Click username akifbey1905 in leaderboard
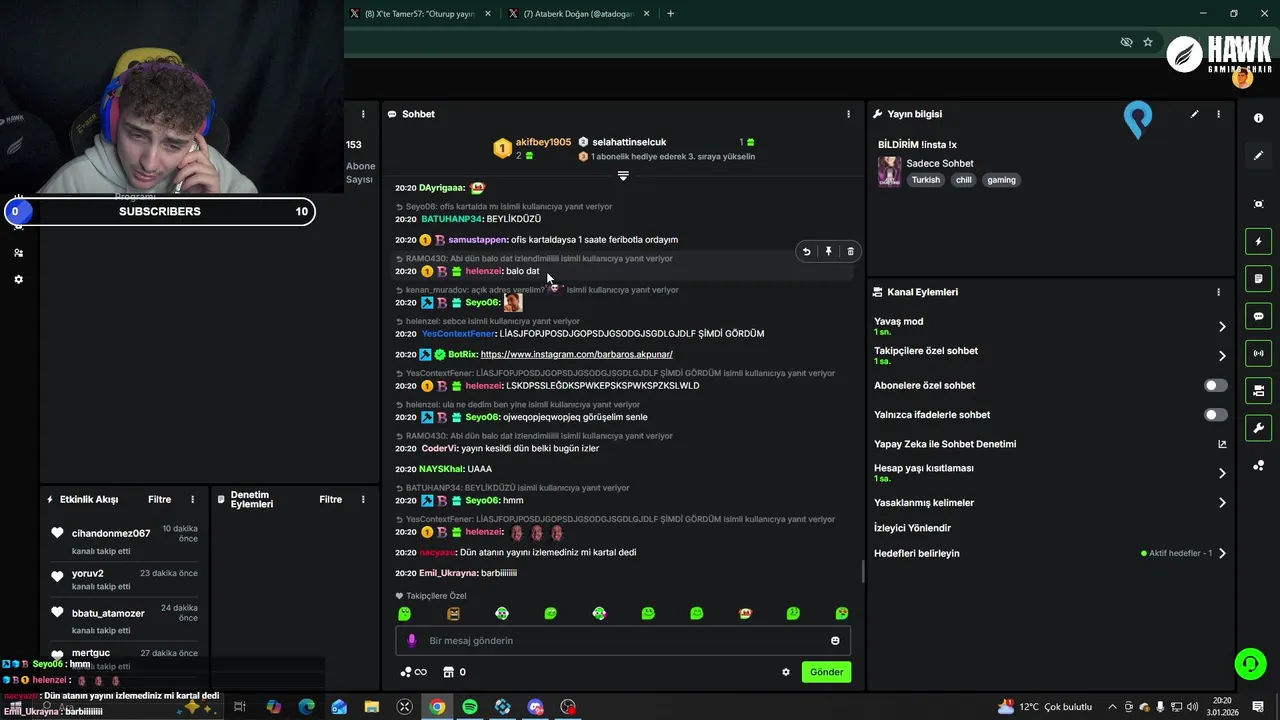 click(543, 142)
